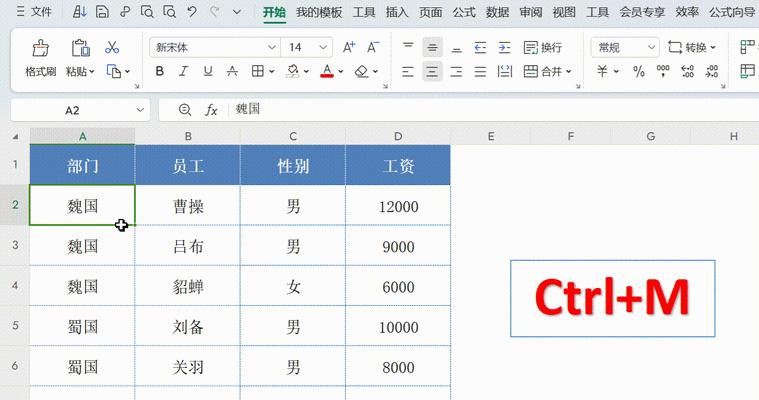Select cell containing 貂蝉
Screen dimensions: 759x400
tap(188, 286)
